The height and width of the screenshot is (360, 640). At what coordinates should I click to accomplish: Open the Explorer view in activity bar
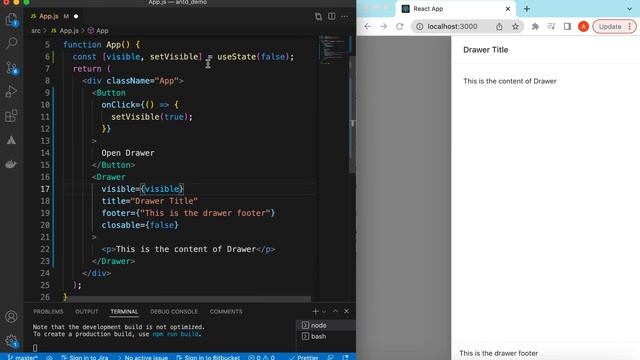click(11, 19)
